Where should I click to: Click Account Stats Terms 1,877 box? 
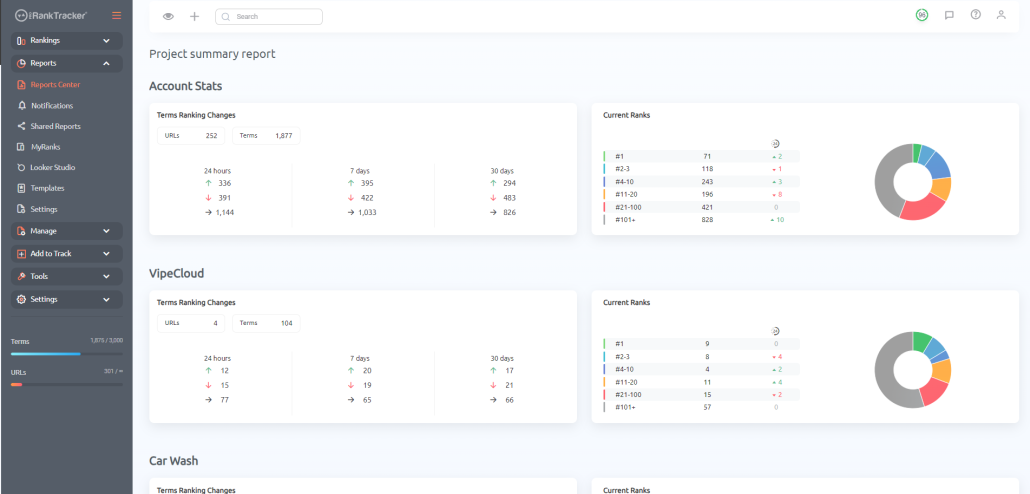[266, 136]
